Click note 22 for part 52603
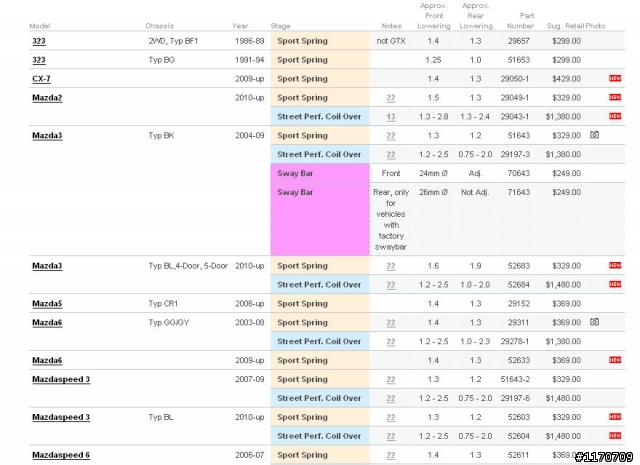 [x=391, y=417]
